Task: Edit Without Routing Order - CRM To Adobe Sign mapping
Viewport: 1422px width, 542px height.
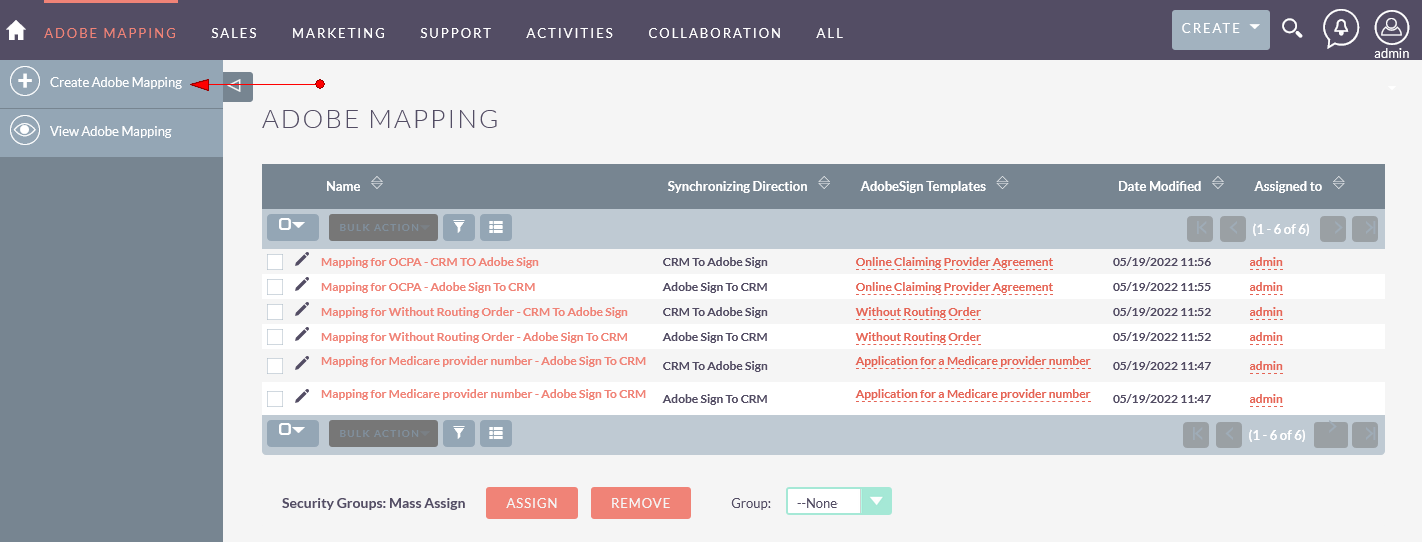Action: pyautogui.click(x=302, y=309)
